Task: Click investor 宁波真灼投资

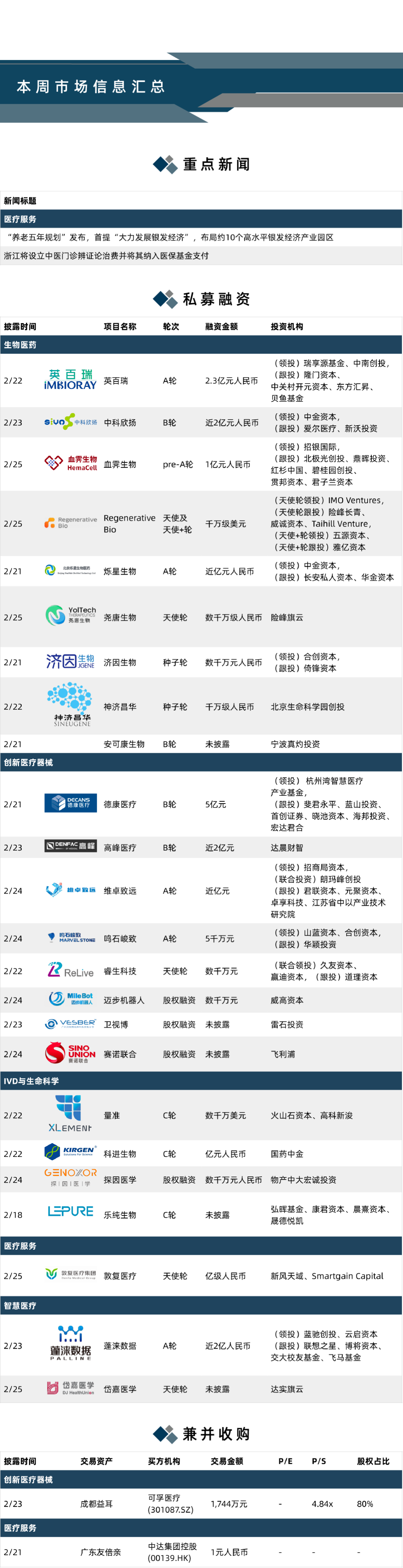Action: [295, 744]
